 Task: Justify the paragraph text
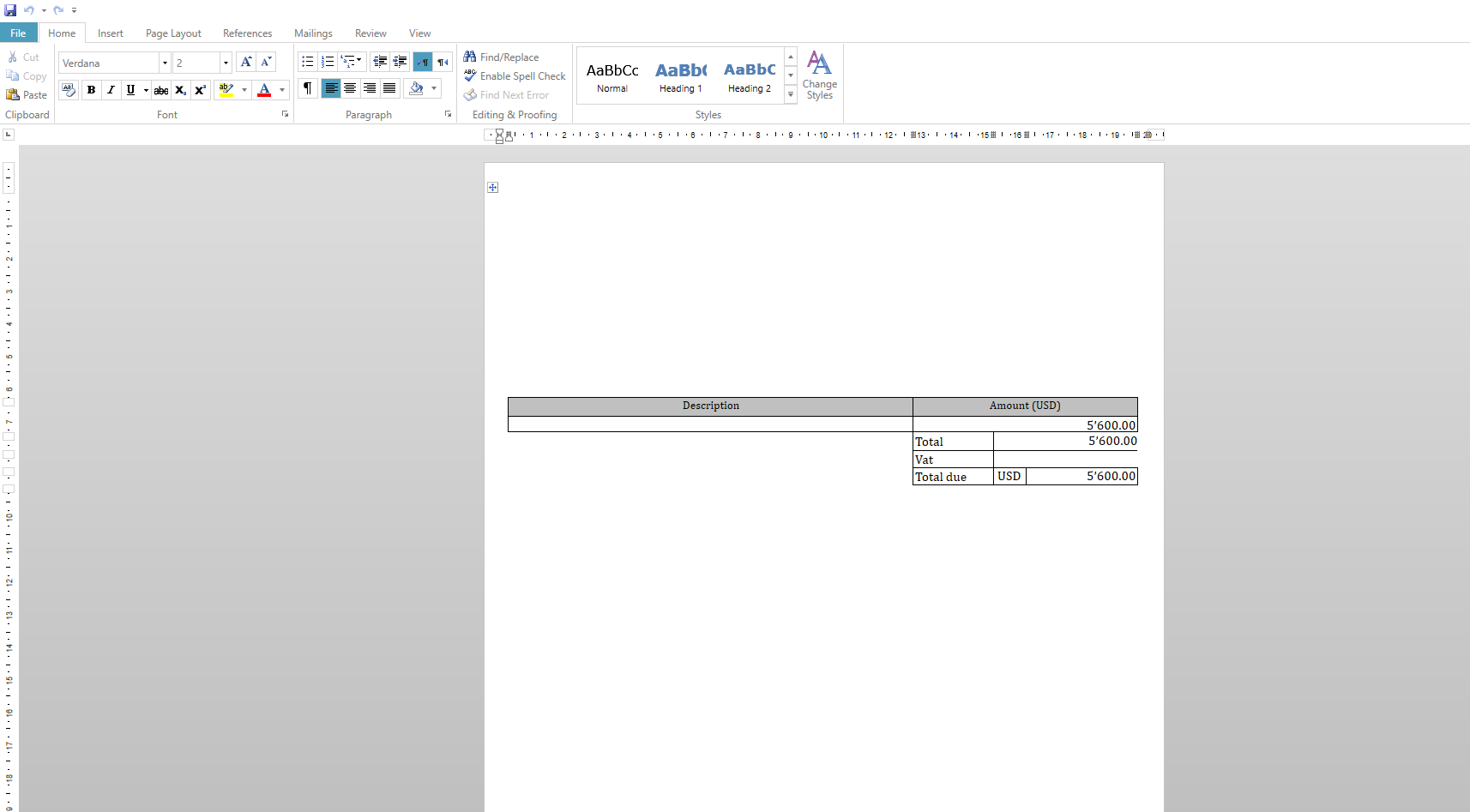point(389,88)
